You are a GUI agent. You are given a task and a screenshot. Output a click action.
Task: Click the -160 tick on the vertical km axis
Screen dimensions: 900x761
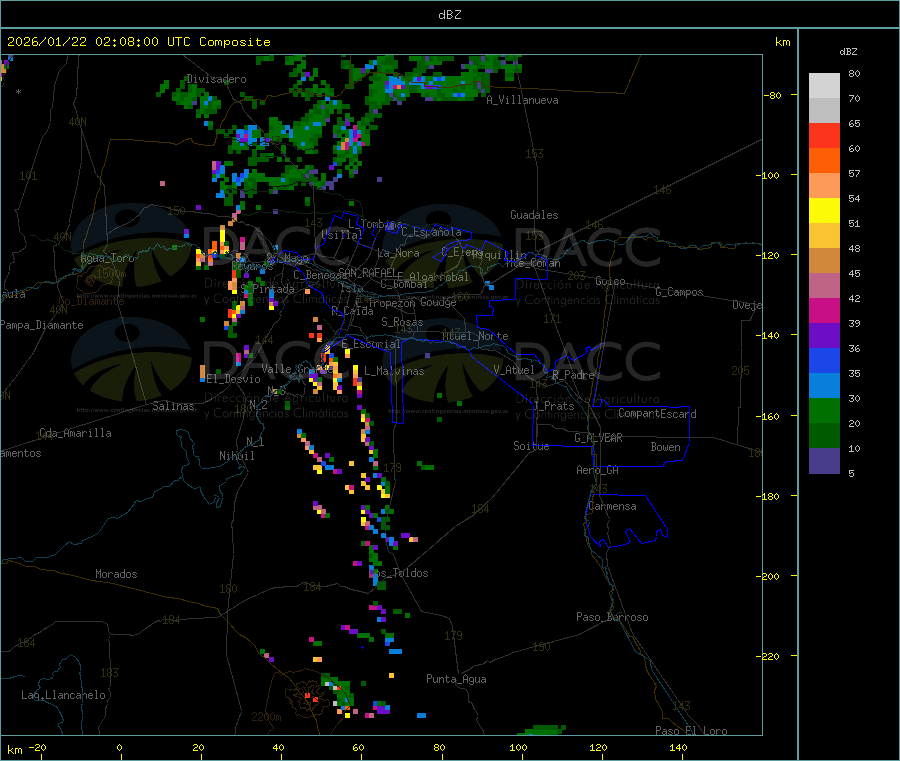point(769,416)
